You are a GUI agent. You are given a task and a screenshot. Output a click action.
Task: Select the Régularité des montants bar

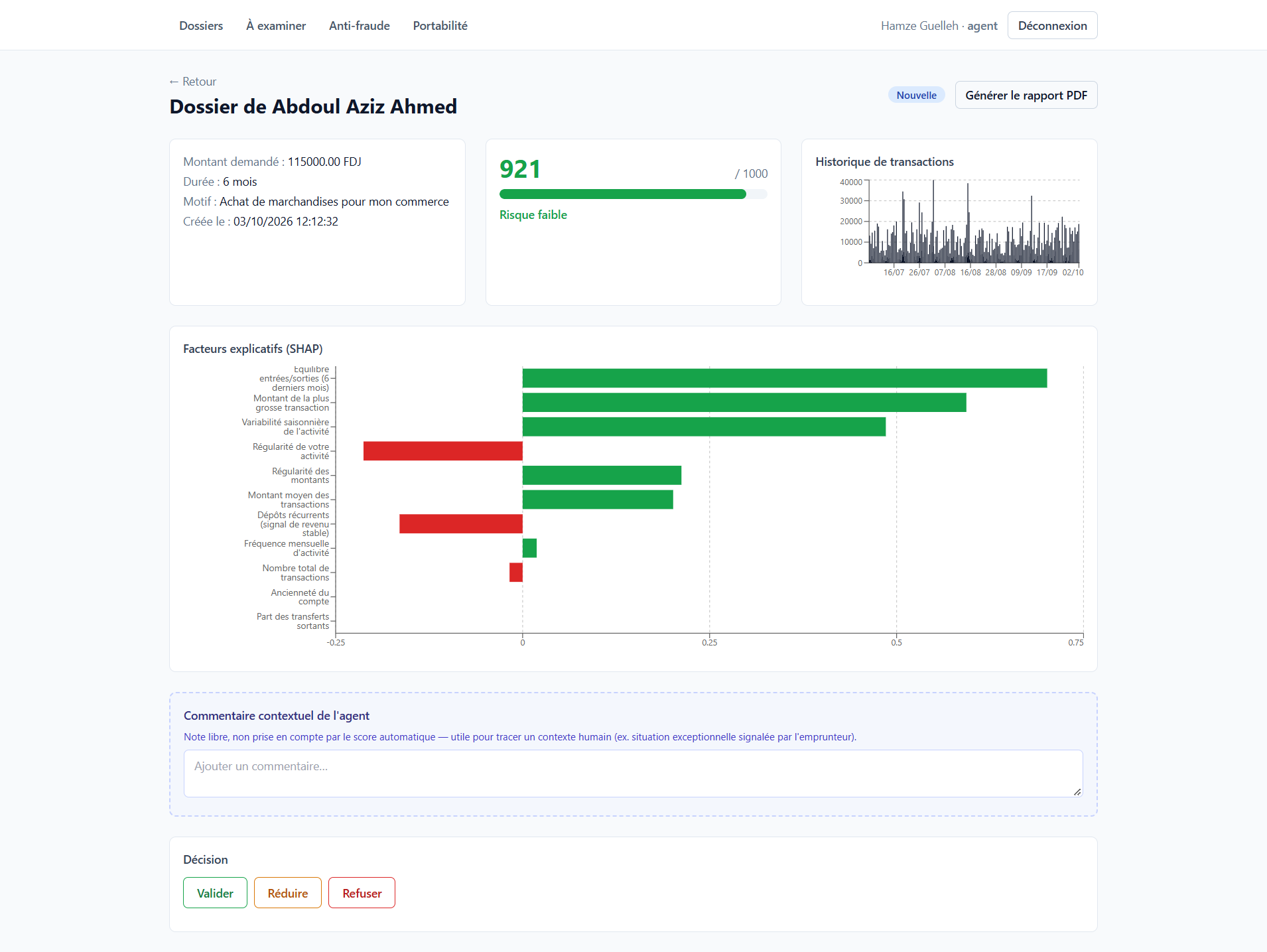coord(602,475)
